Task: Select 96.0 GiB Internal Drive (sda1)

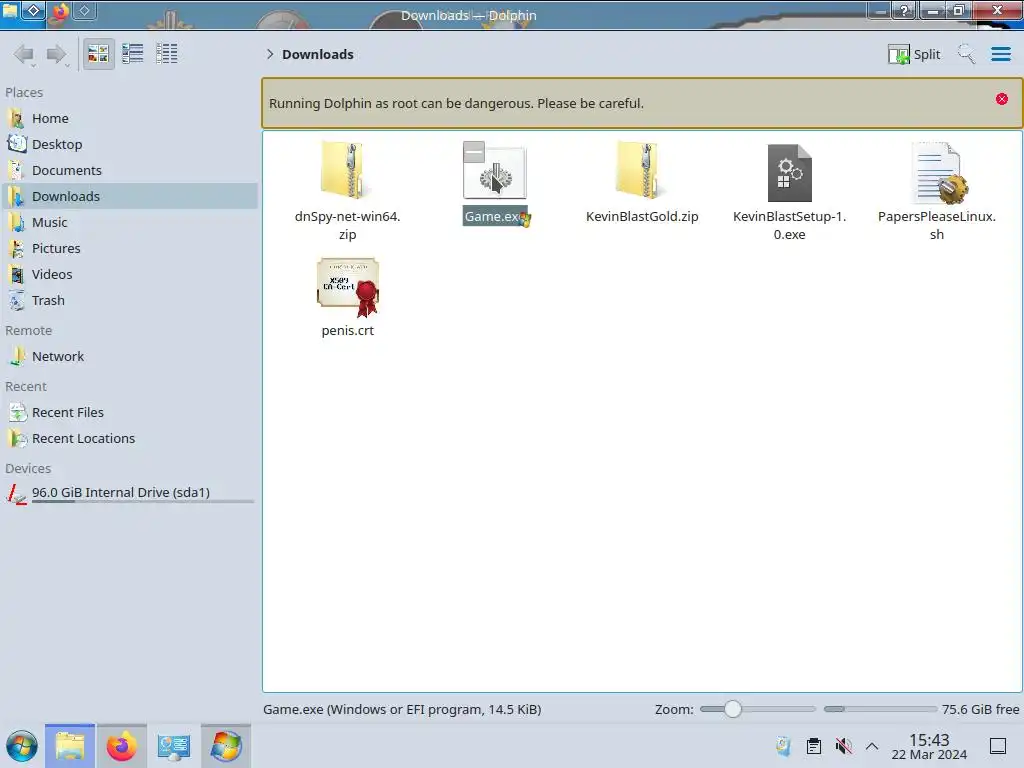Action: 131,493
